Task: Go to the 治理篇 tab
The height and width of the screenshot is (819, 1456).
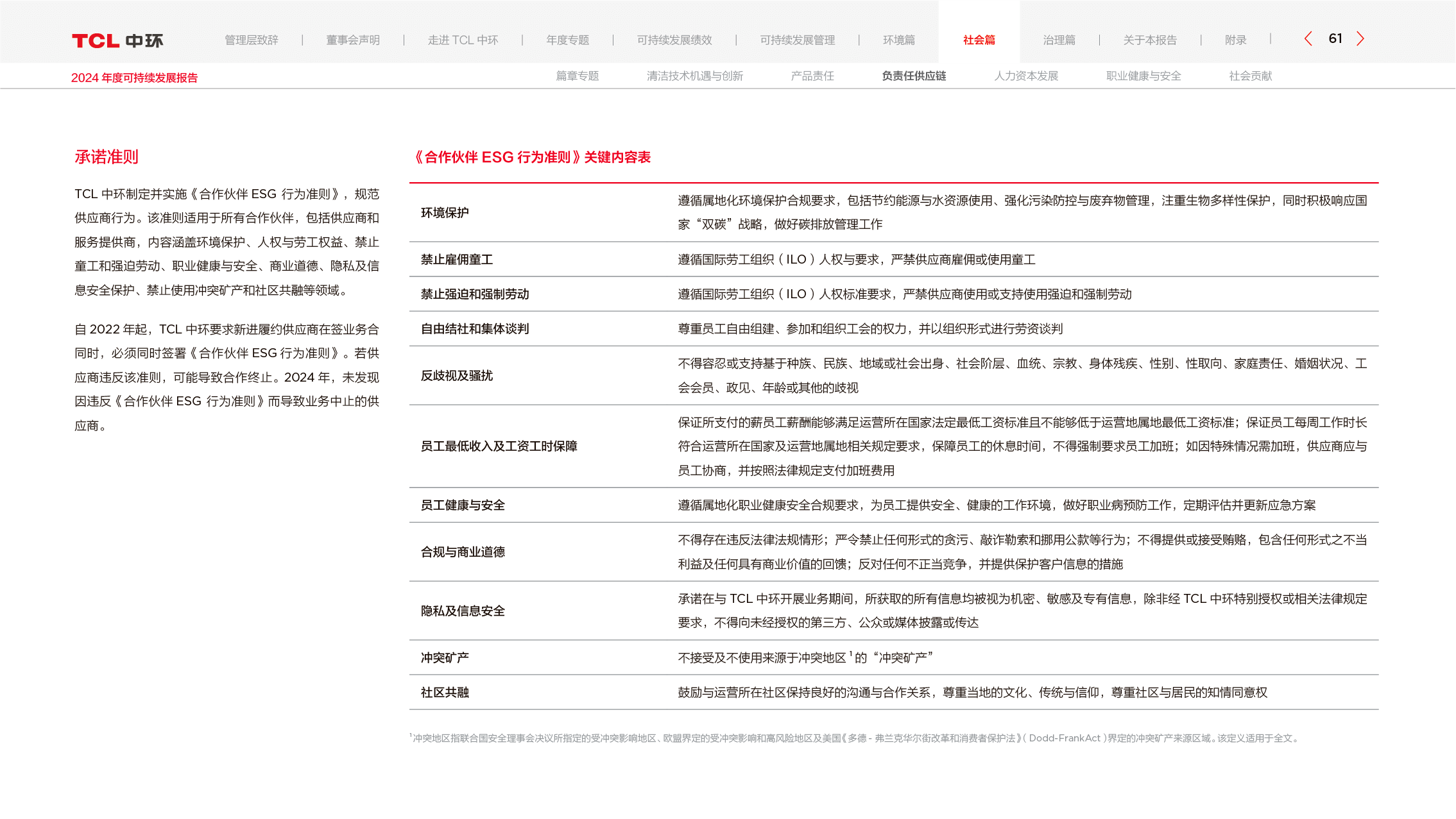Action: pos(1059,40)
